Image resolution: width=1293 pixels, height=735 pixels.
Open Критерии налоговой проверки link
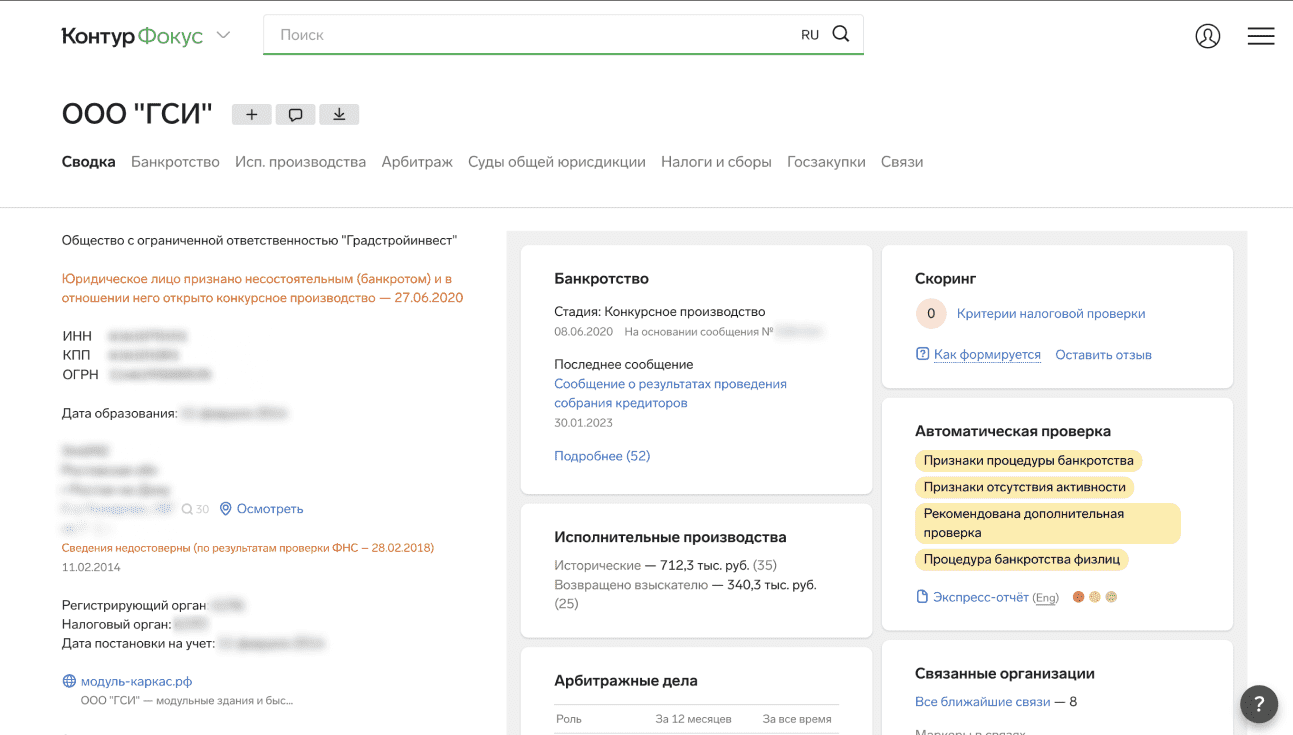coord(1051,314)
